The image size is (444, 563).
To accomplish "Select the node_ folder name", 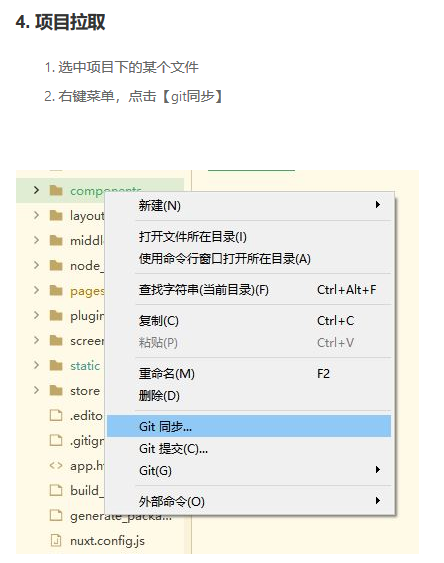I will click(87, 266).
